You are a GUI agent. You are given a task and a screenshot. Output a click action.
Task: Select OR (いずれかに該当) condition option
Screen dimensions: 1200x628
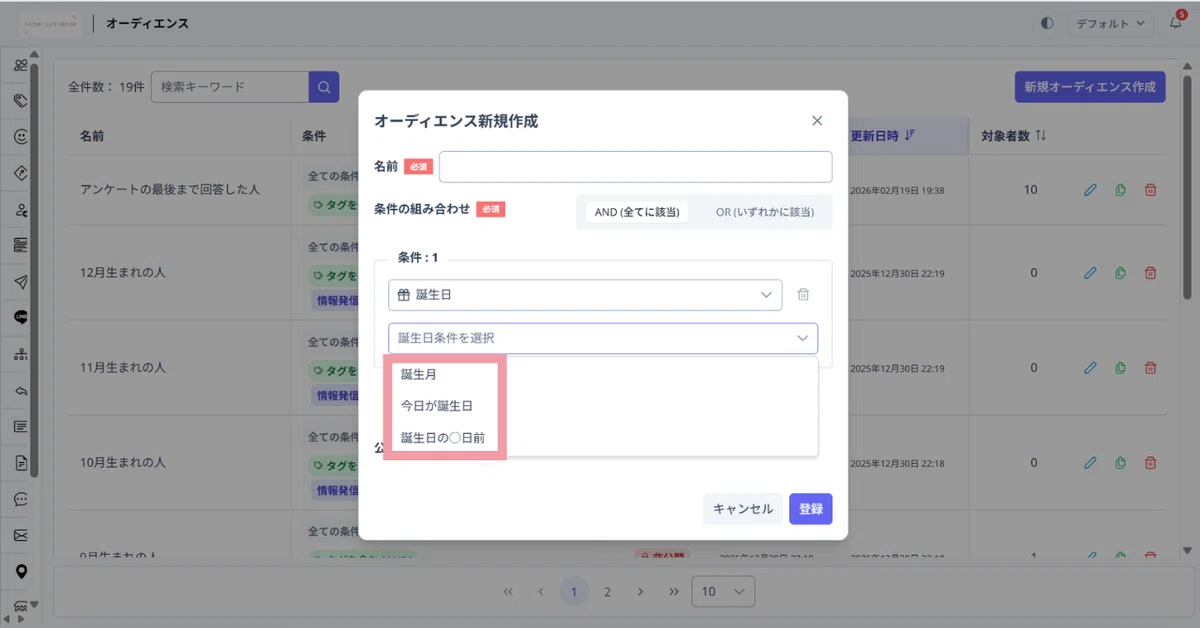pyautogui.click(x=765, y=212)
